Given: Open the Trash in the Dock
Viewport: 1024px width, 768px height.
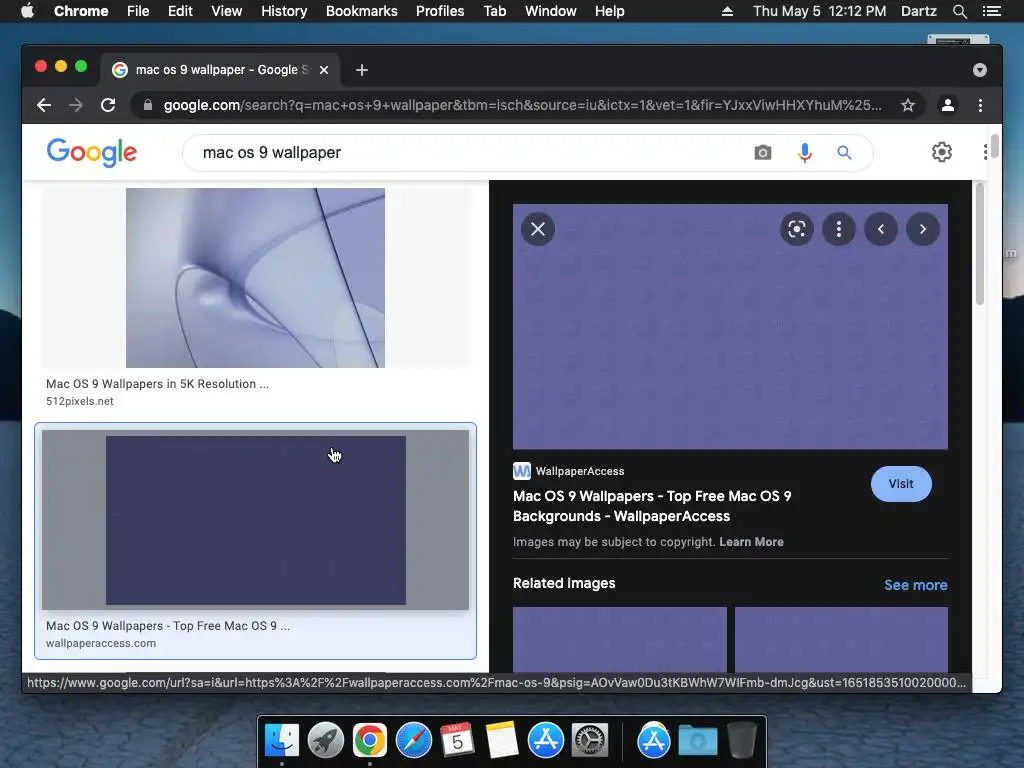Looking at the screenshot, I should [x=742, y=741].
